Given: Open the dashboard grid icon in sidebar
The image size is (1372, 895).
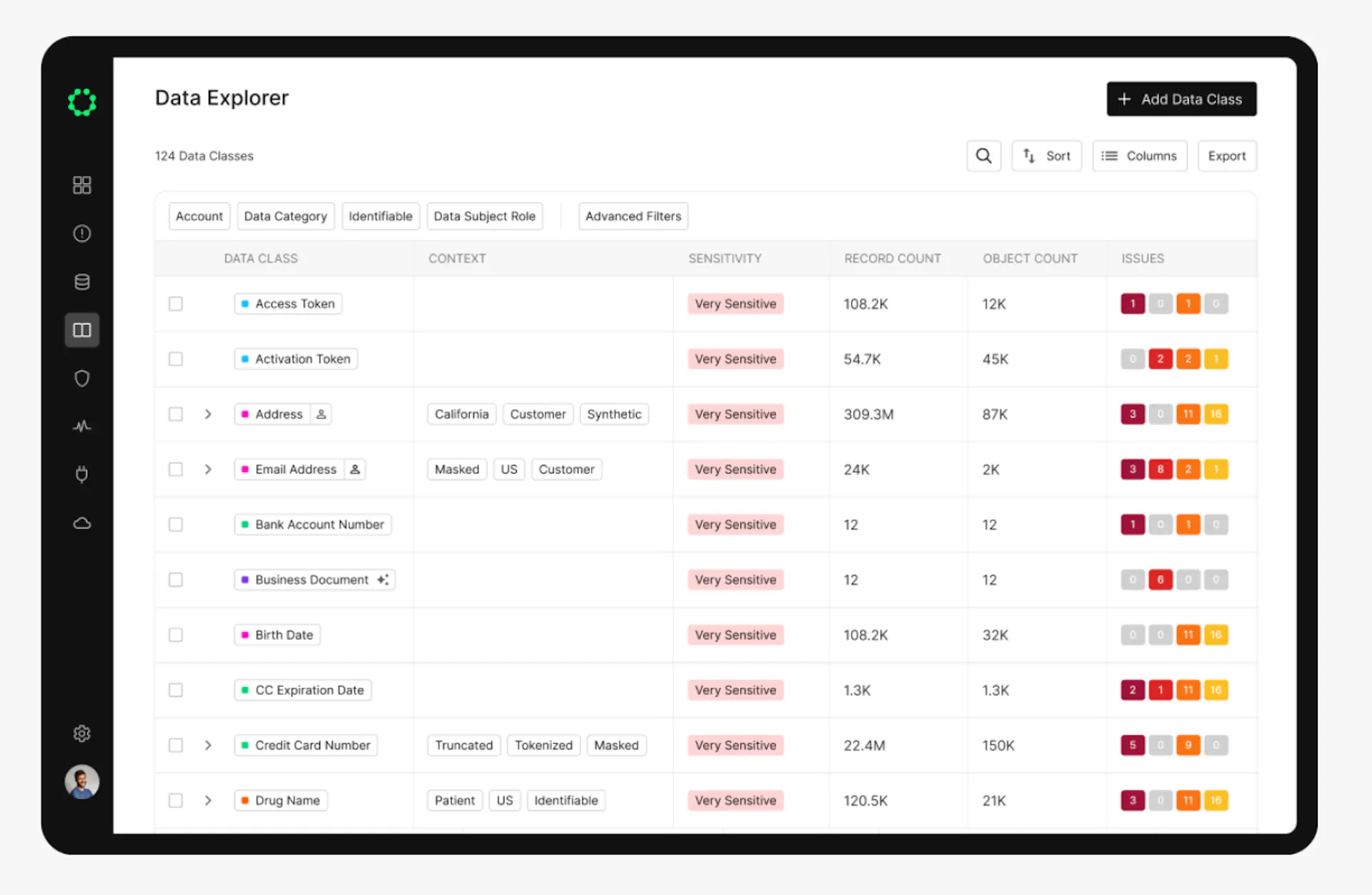Looking at the screenshot, I should pyautogui.click(x=82, y=185).
